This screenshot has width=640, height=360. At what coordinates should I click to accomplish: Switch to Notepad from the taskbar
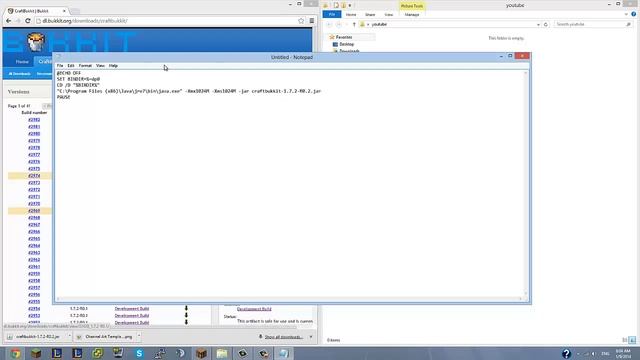[284, 353]
